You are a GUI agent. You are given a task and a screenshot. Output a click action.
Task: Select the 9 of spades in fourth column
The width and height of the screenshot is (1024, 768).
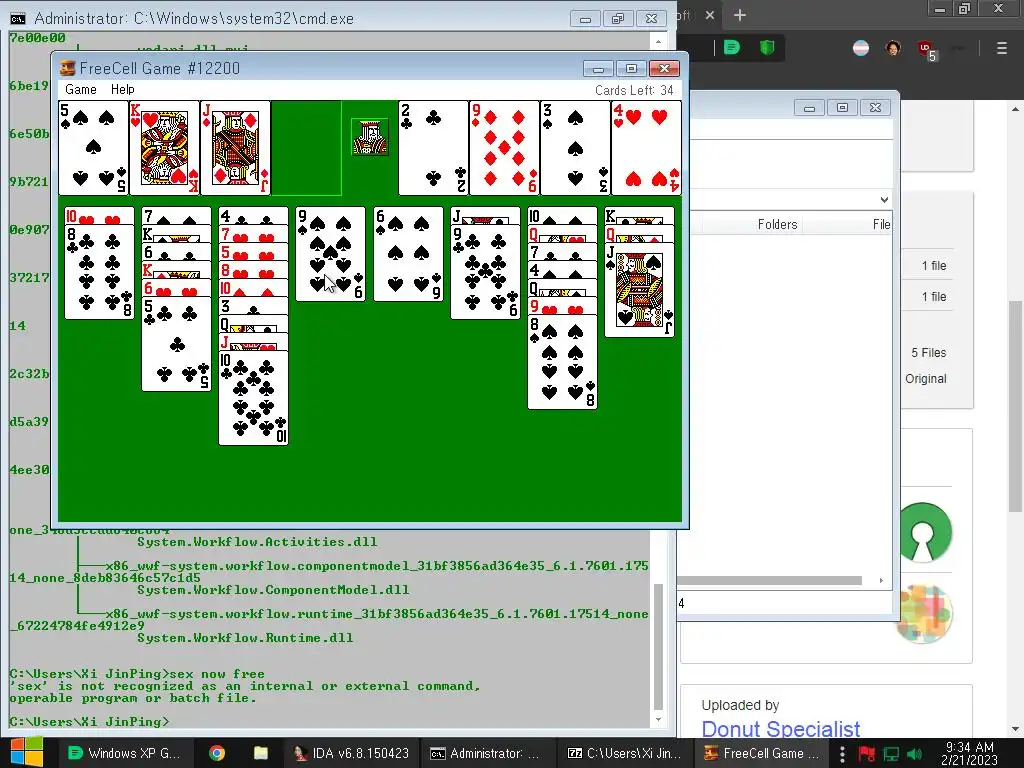tap(330, 254)
